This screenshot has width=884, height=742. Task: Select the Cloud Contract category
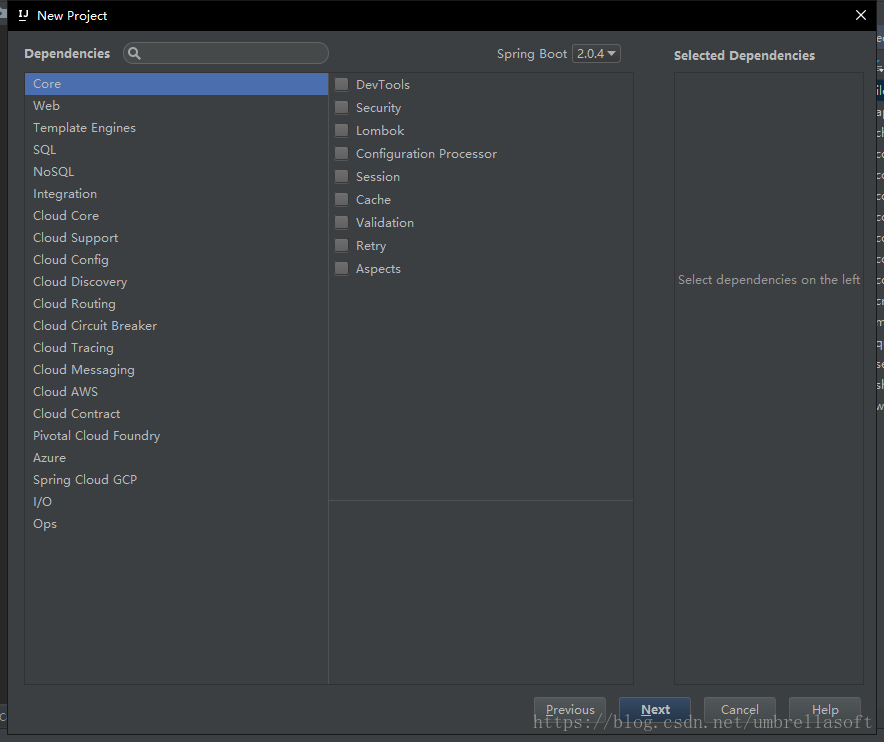[176, 414]
